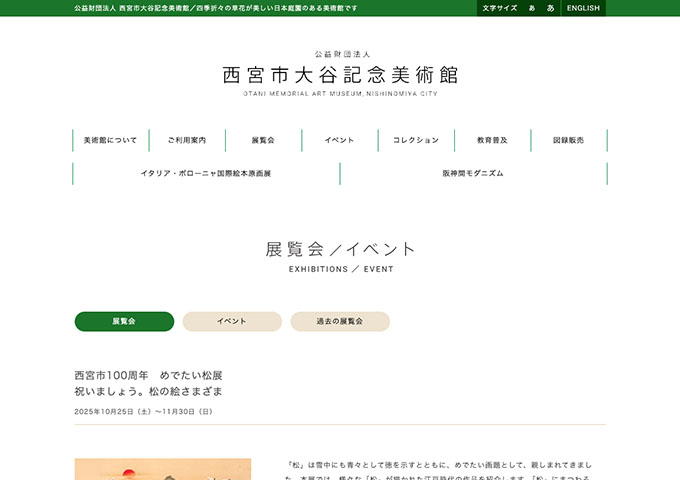Click the exhibition artwork thumbnail image
This screenshot has width=680, height=480.
point(161,469)
